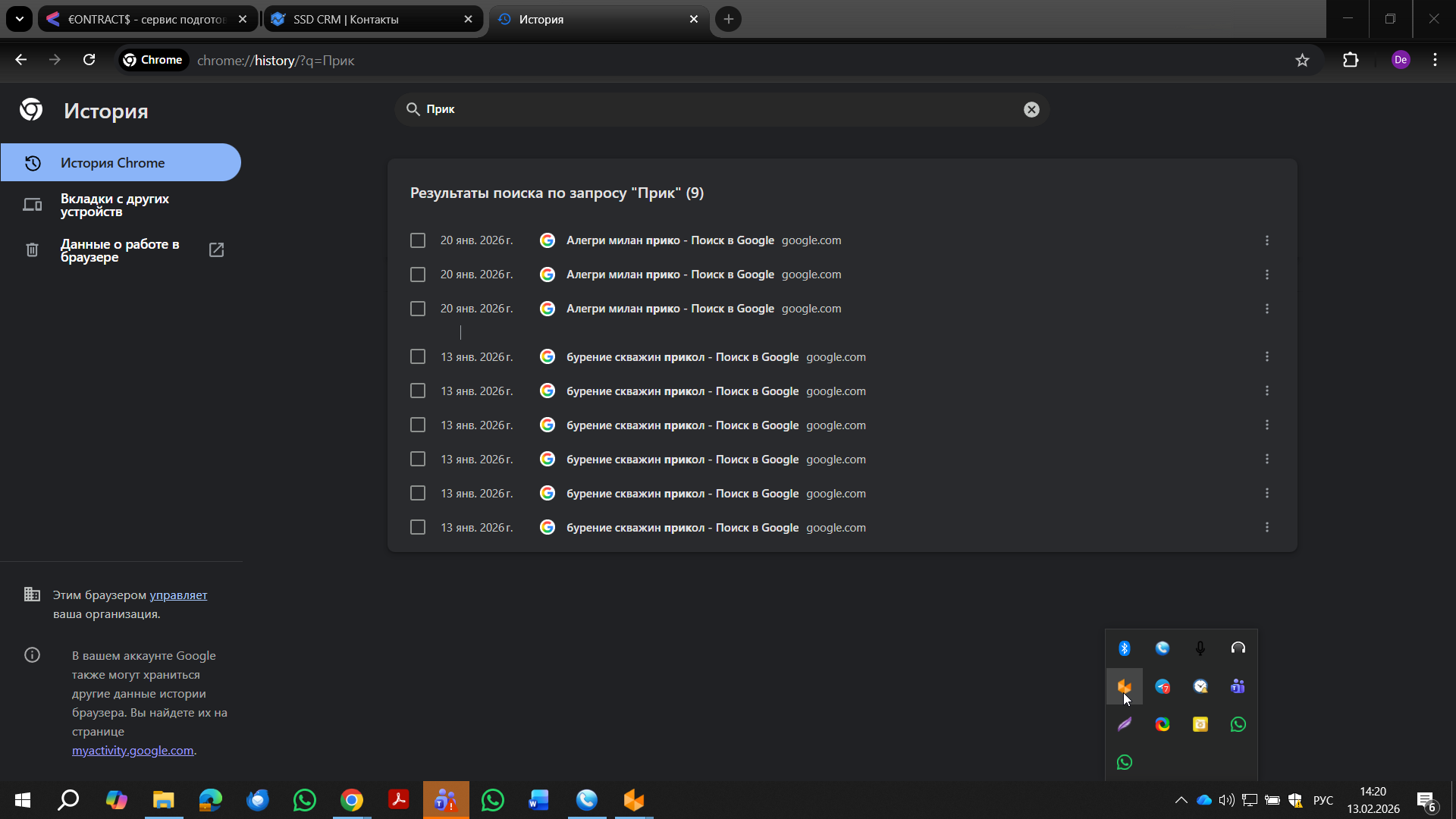
Task: Open Microsoft Teams tray icon
Action: [x=1238, y=686]
